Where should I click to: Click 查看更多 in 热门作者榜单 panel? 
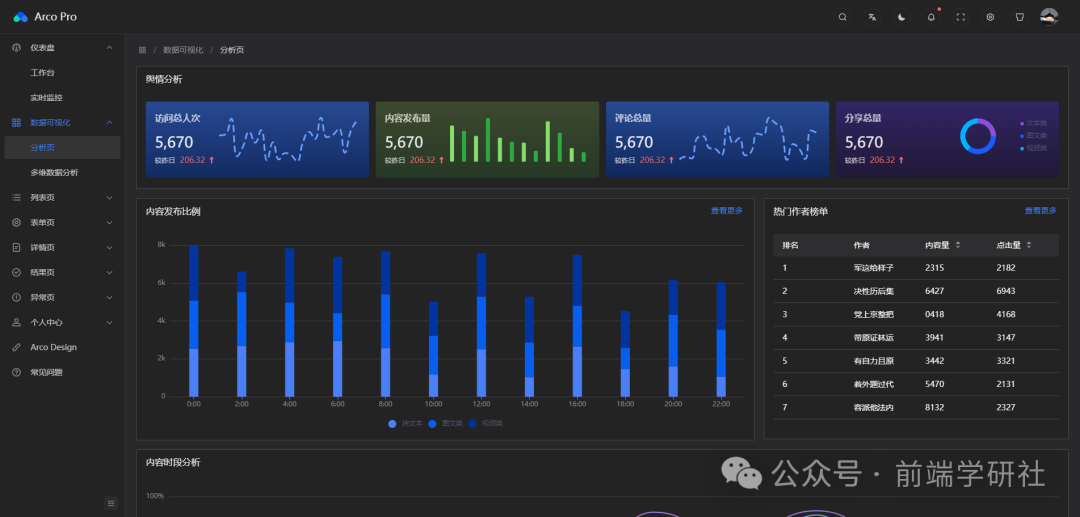[x=1041, y=211]
